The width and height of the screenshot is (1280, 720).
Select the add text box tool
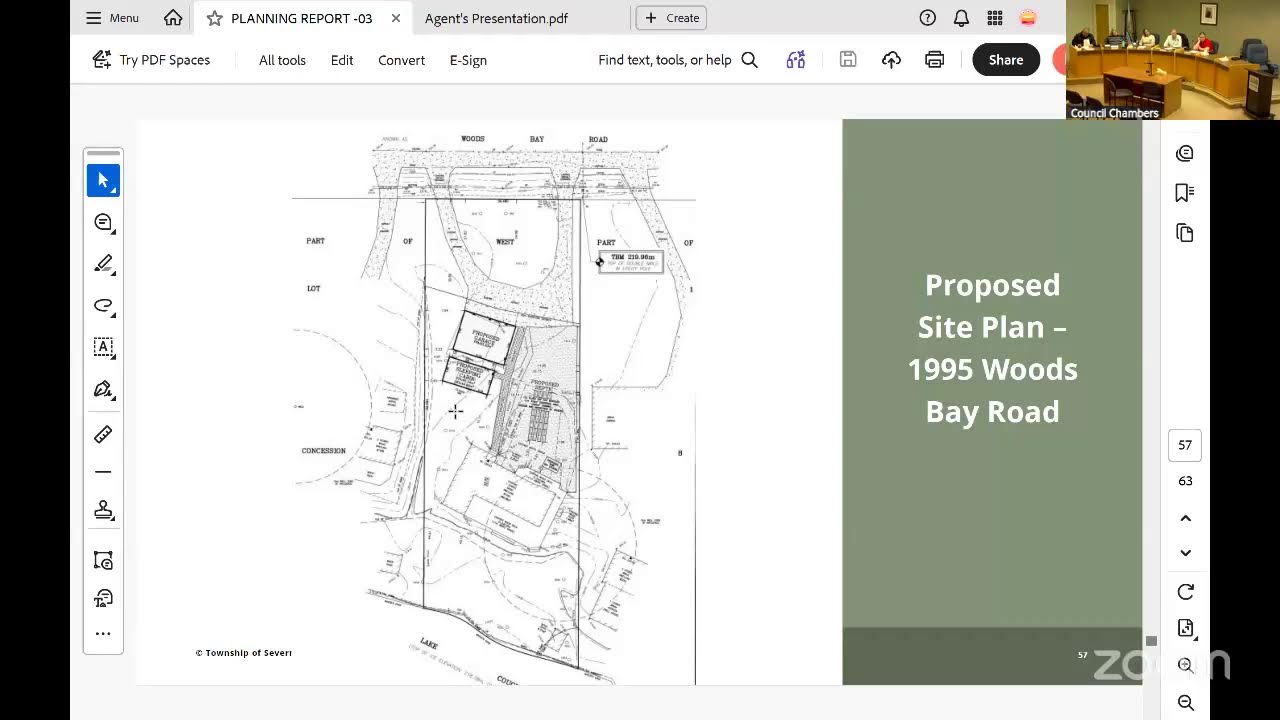pos(103,348)
